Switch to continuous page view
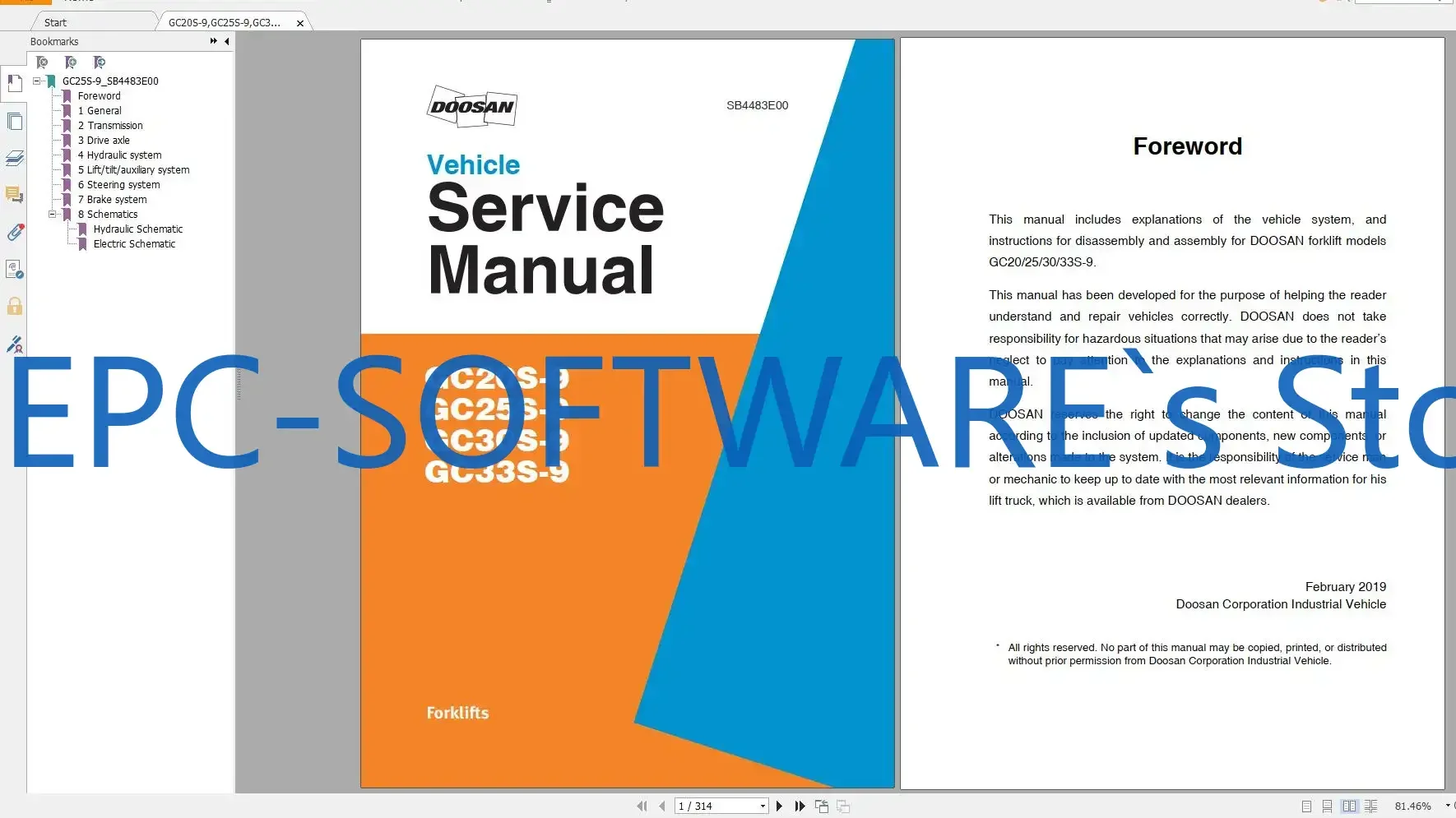 pos(1327,806)
